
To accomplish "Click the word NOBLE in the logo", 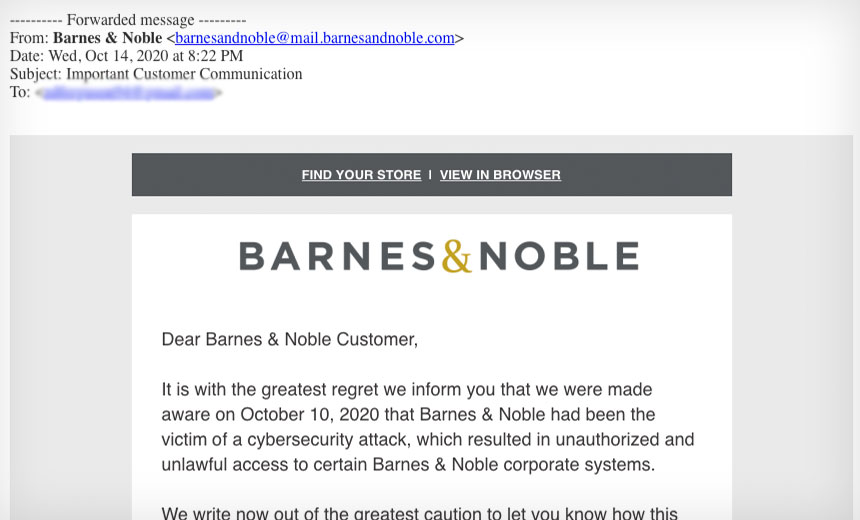I will [559, 256].
